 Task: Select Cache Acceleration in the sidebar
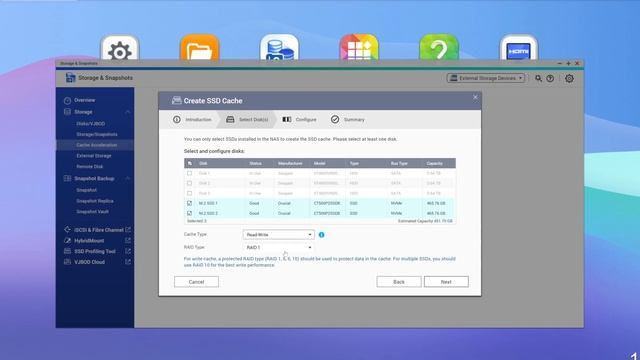(97, 145)
